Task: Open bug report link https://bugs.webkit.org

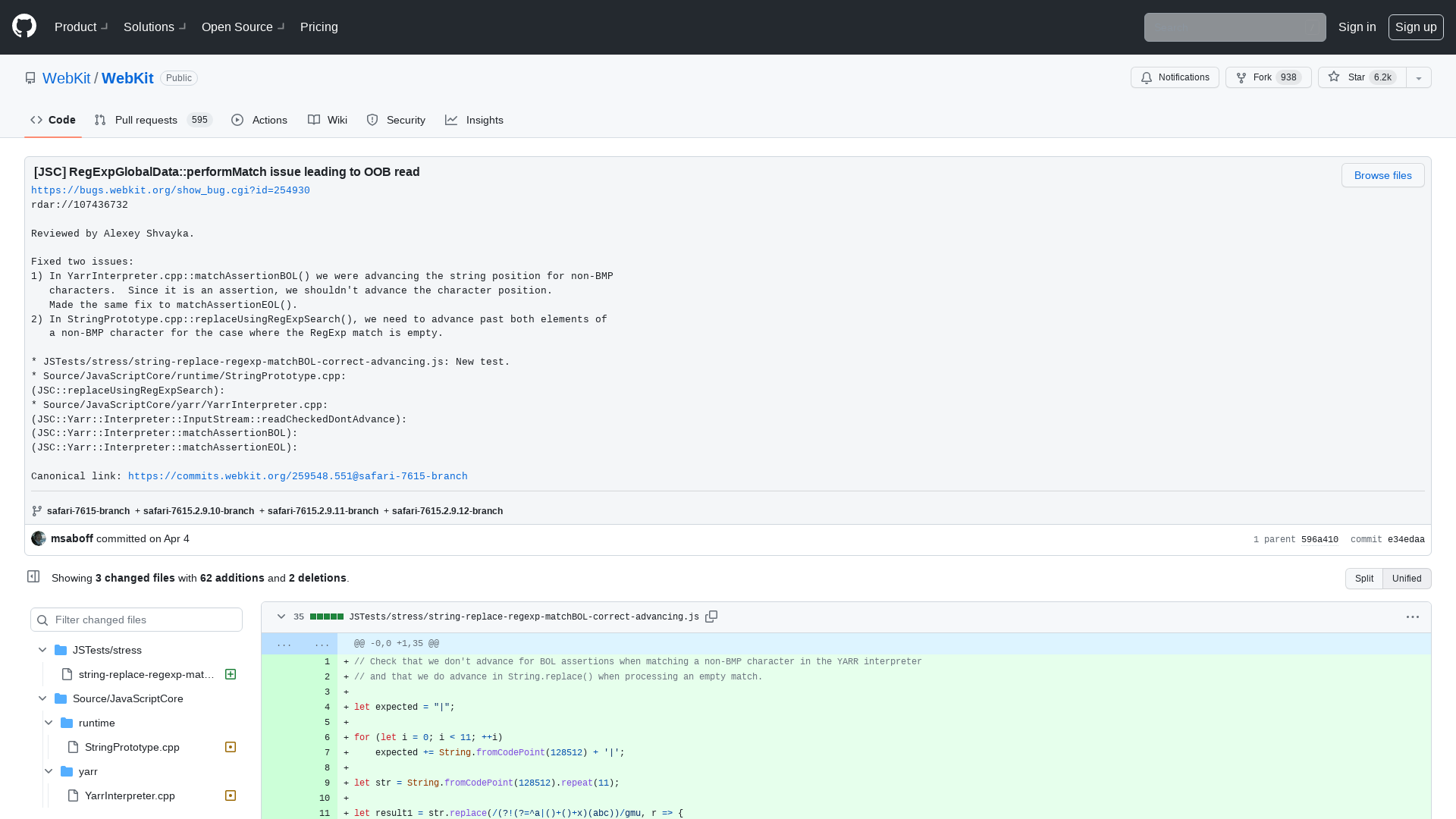Action: 170,190
